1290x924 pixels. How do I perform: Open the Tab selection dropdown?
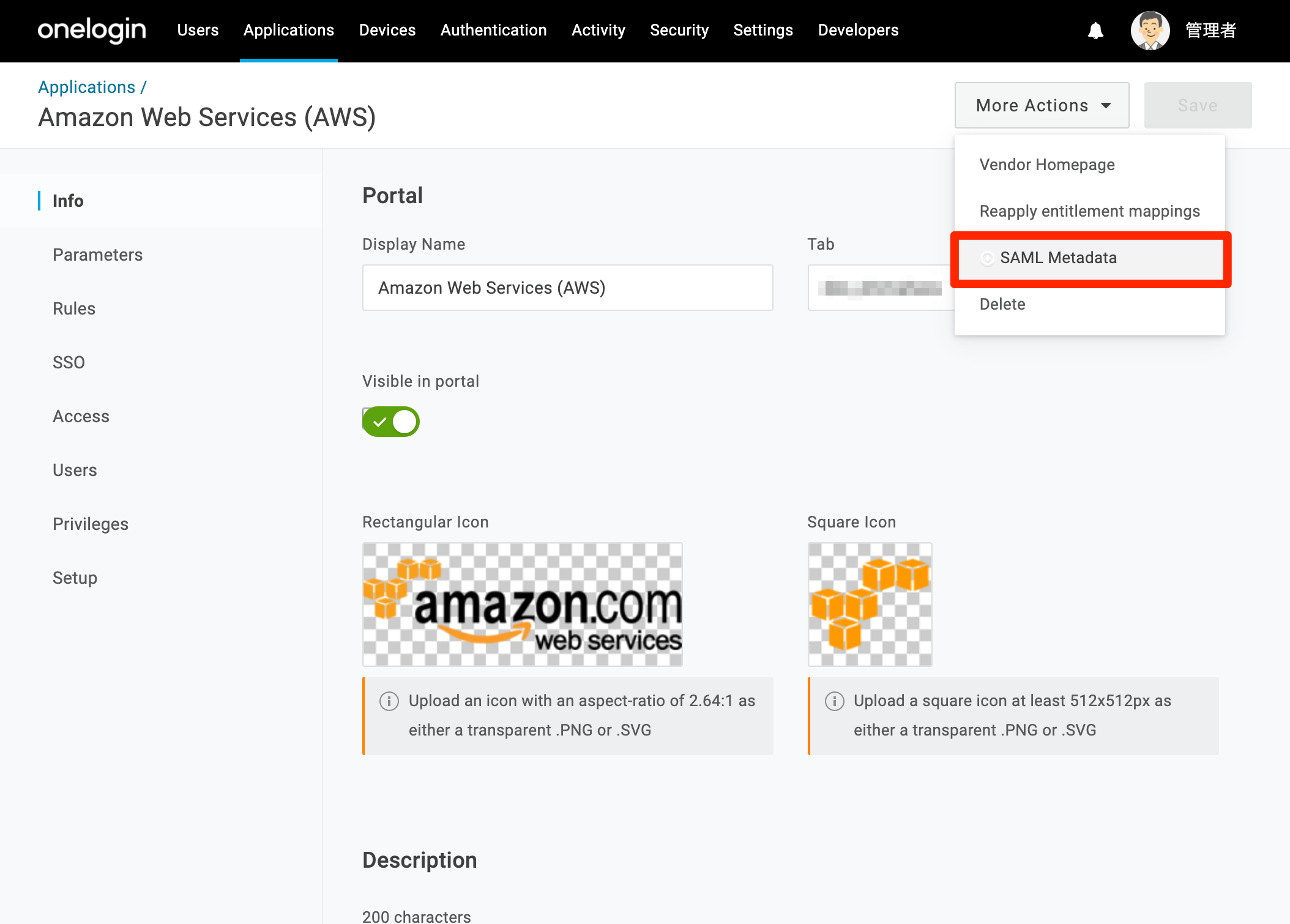pyautogui.click(x=881, y=288)
